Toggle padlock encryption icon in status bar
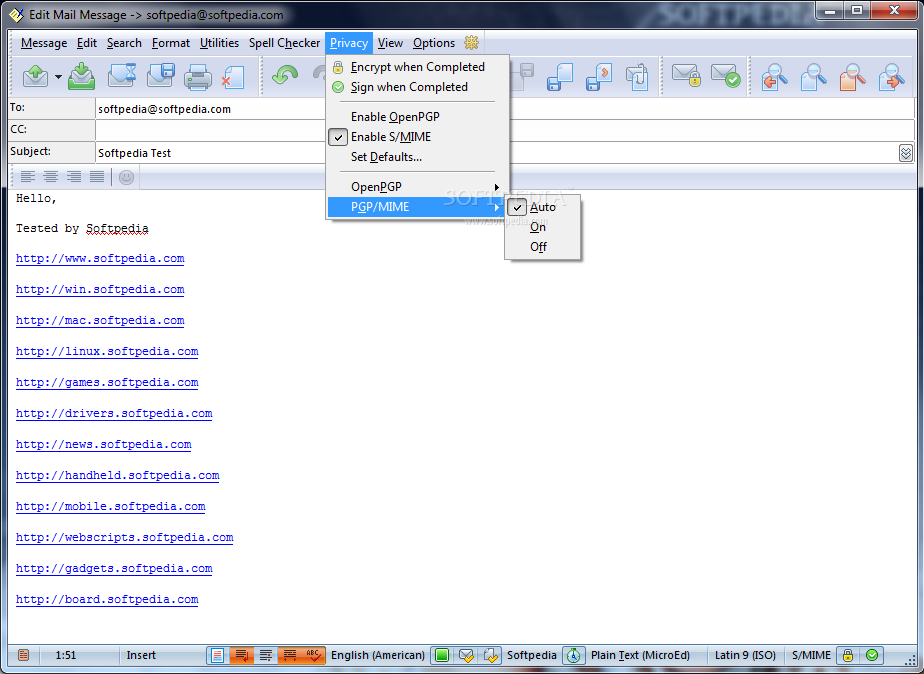Screen dimensions: 924x674 [x=848, y=655]
